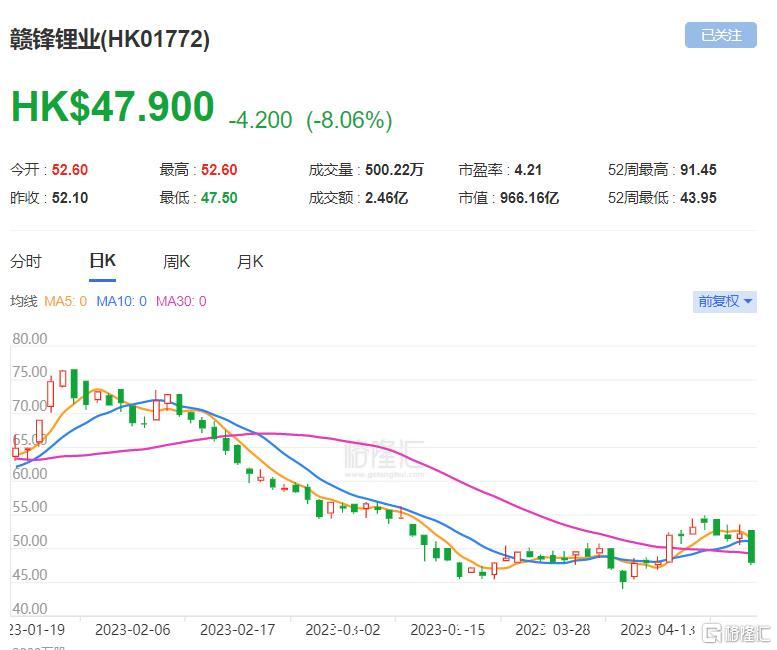The width and height of the screenshot is (777, 650).
Task: Click the 2023-02-06 date axis label
Action: [132, 630]
